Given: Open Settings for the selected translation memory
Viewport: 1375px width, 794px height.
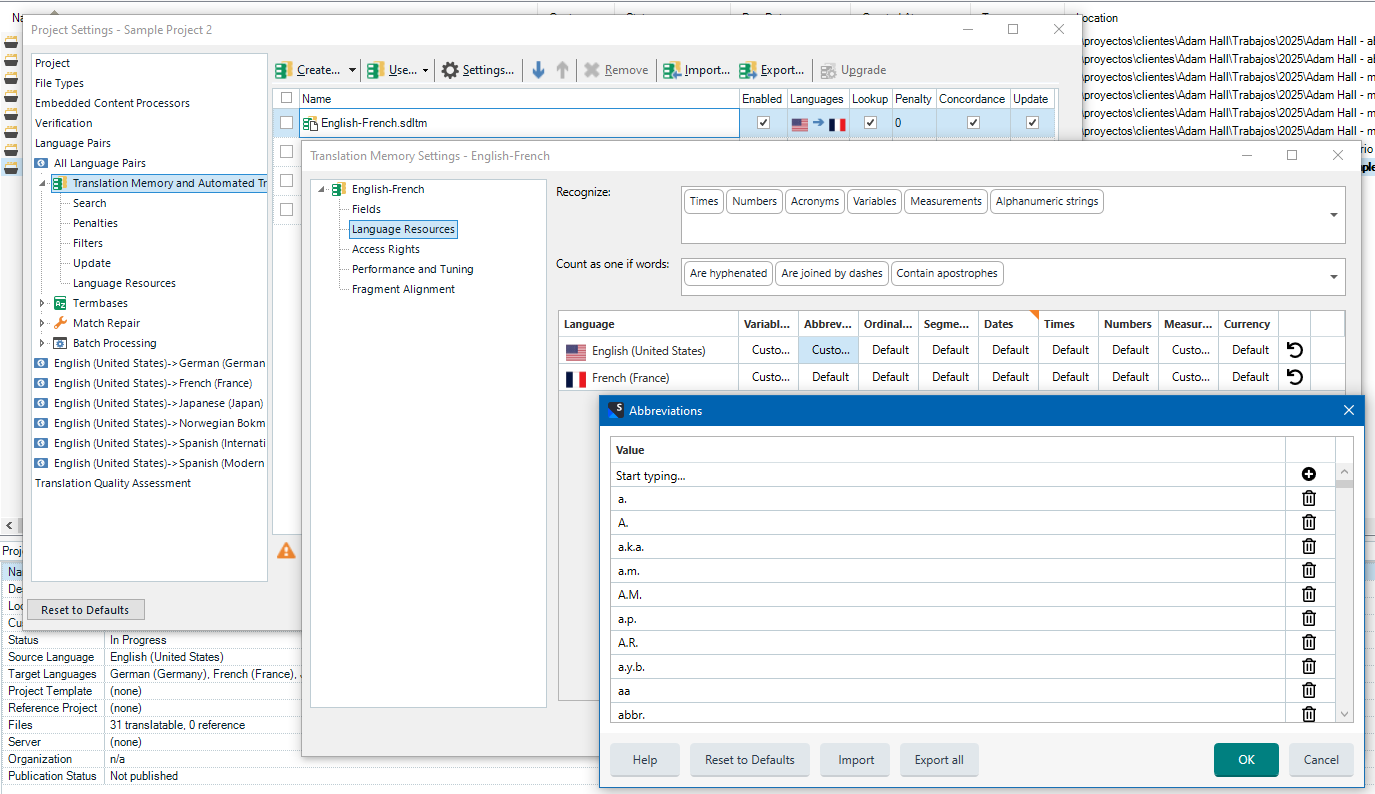Looking at the screenshot, I should pos(478,70).
